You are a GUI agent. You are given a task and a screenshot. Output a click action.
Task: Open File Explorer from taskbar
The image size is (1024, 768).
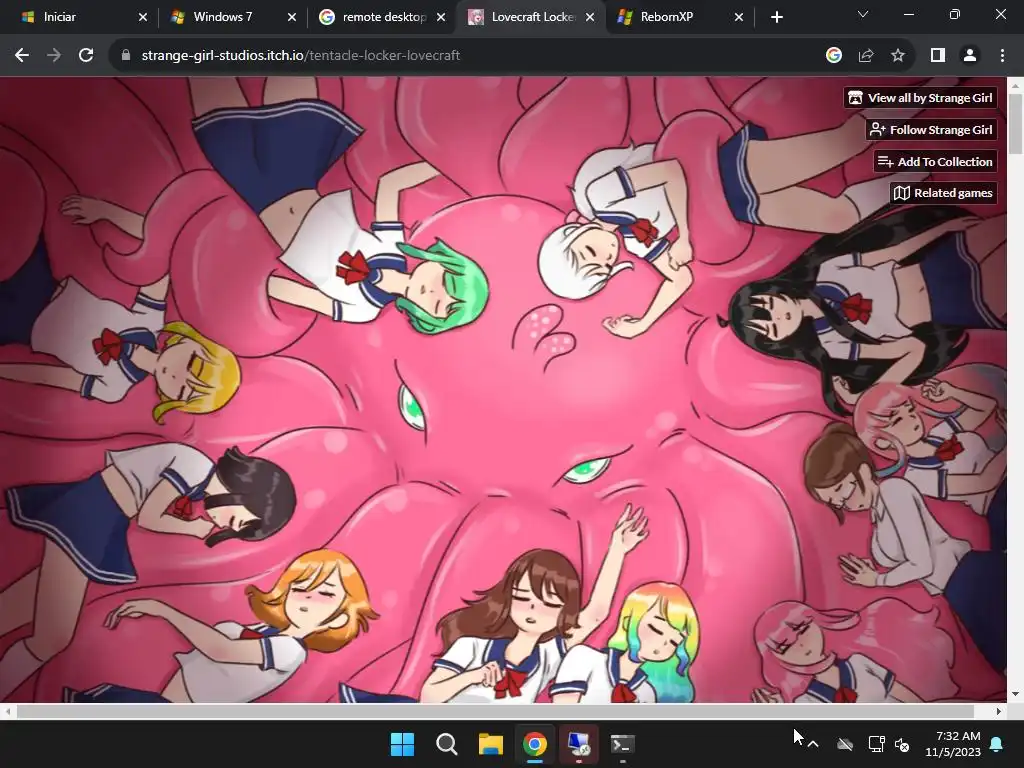[490, 744]
